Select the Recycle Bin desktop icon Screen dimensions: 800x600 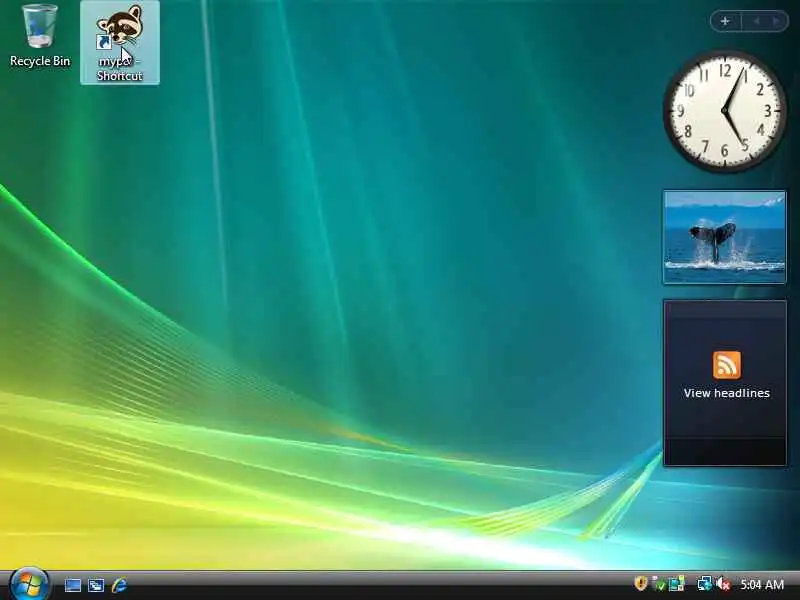coord(40,36)
